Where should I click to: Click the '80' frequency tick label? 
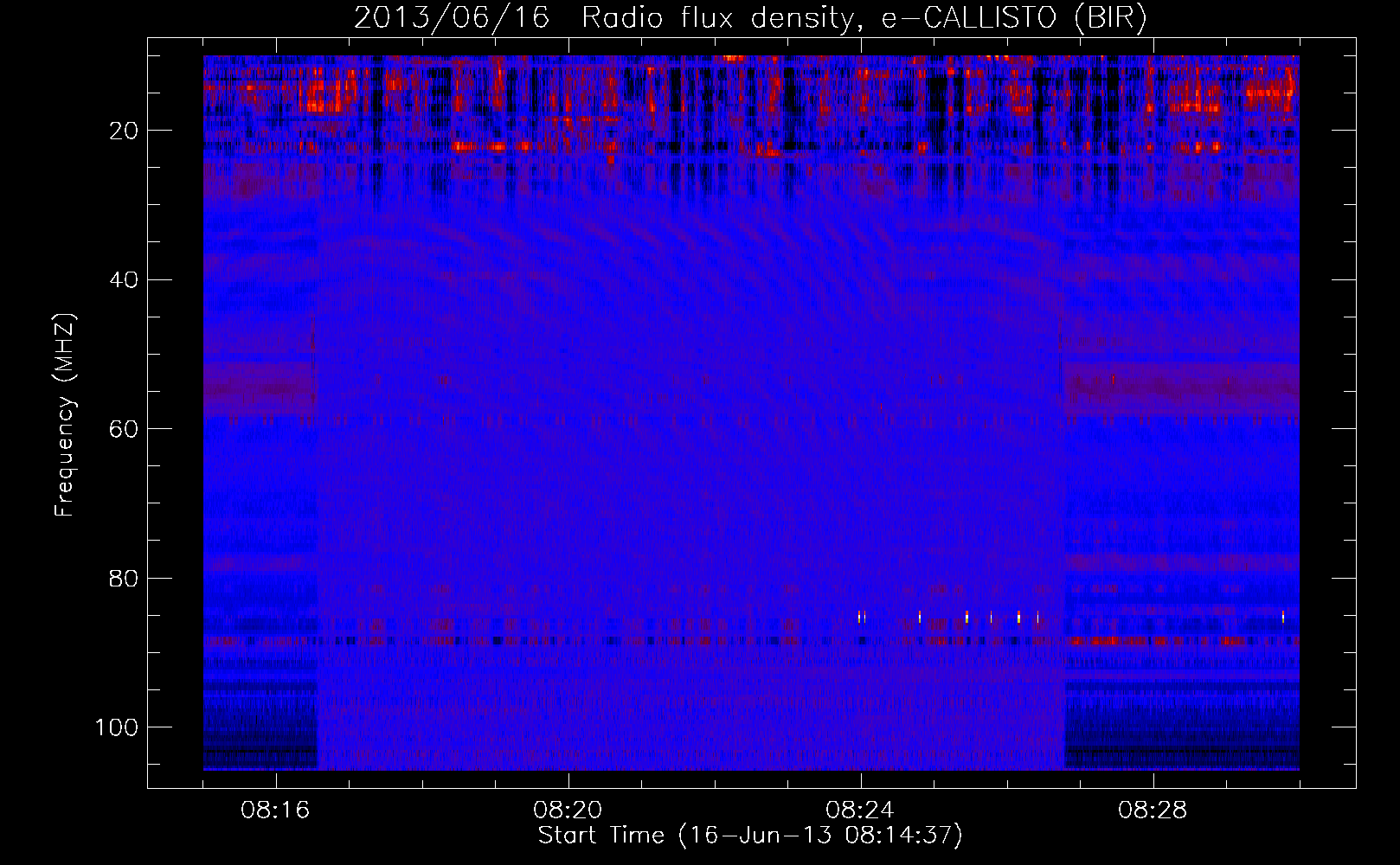point(125,578)
